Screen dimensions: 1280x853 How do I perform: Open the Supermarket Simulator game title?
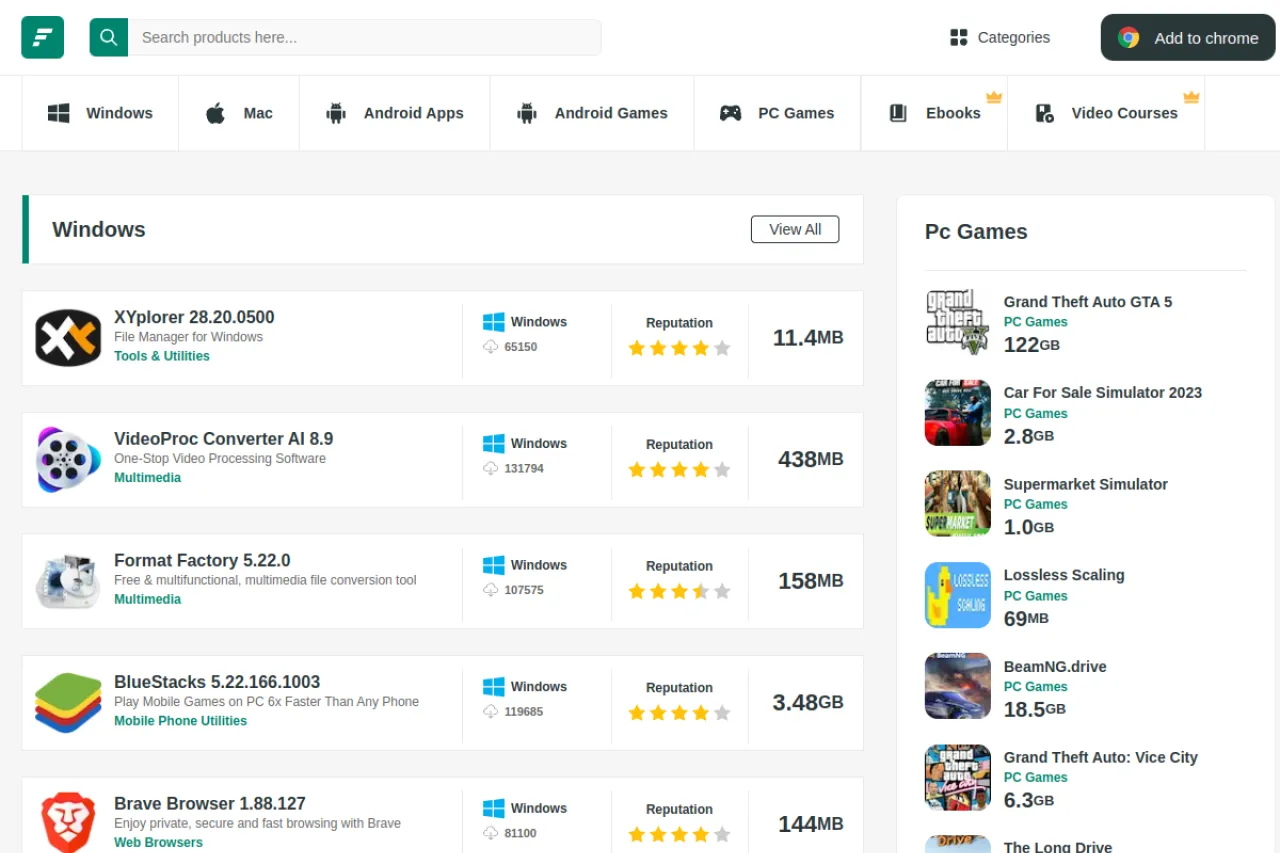tap(1085, 484)
